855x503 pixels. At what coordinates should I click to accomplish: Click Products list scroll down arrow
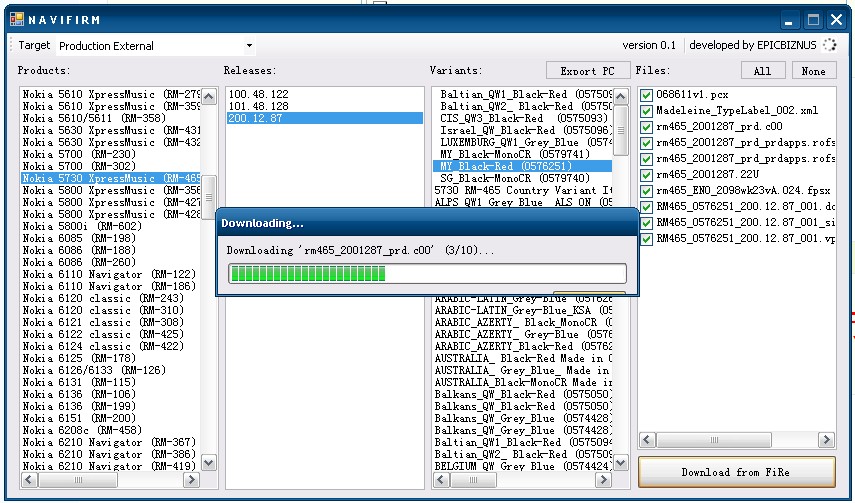(209, 463)
